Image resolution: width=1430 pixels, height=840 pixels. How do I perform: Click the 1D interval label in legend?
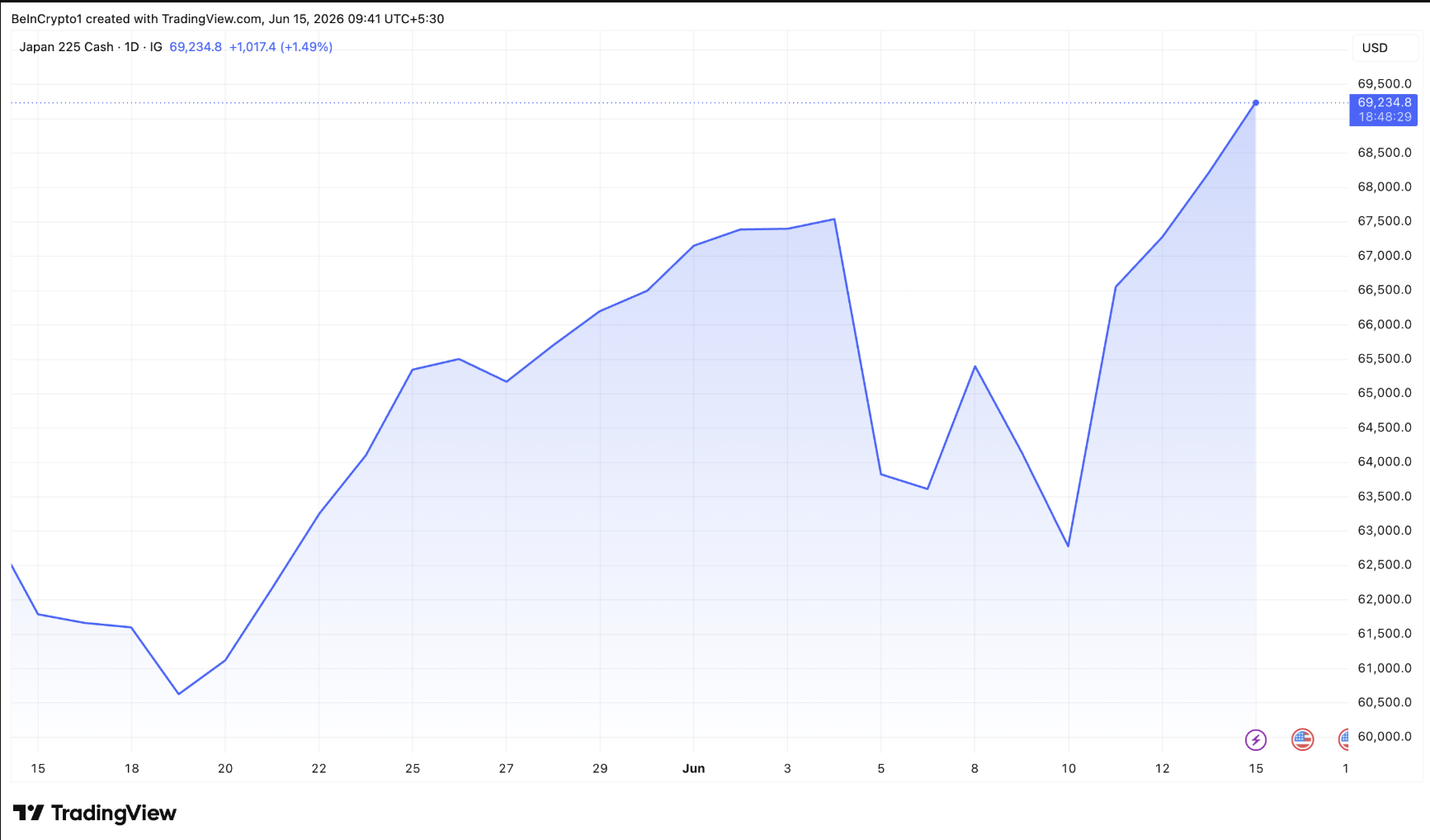[132, 47]
